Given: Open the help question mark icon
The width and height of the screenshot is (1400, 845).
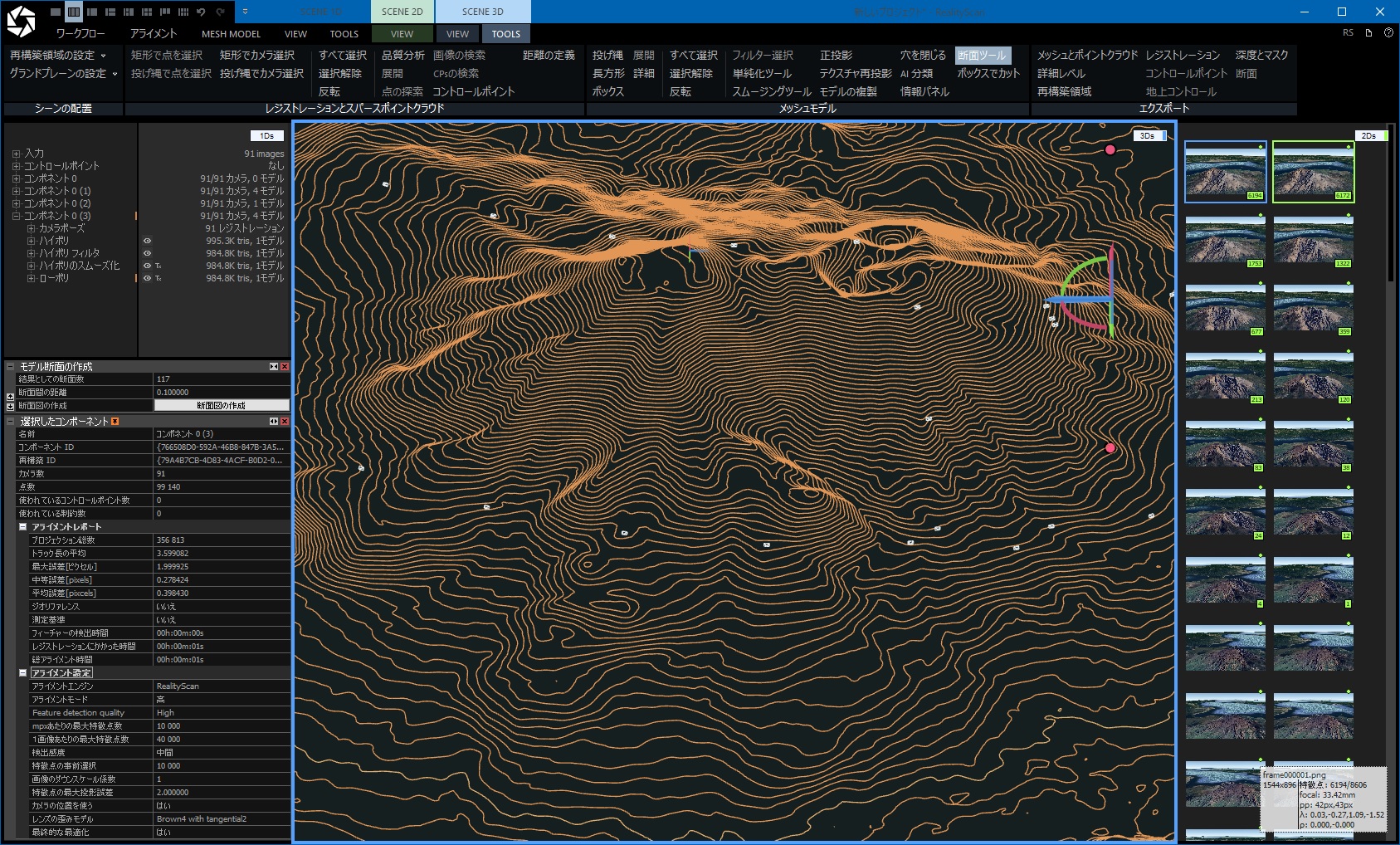Looking at the screenshot, I should (x=1388, y=33).
